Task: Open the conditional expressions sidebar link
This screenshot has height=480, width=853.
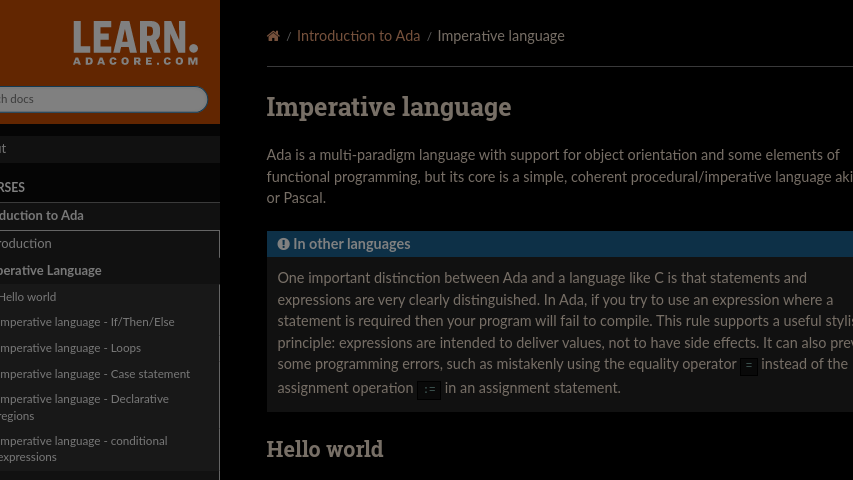Action: (x=83, y=449)
